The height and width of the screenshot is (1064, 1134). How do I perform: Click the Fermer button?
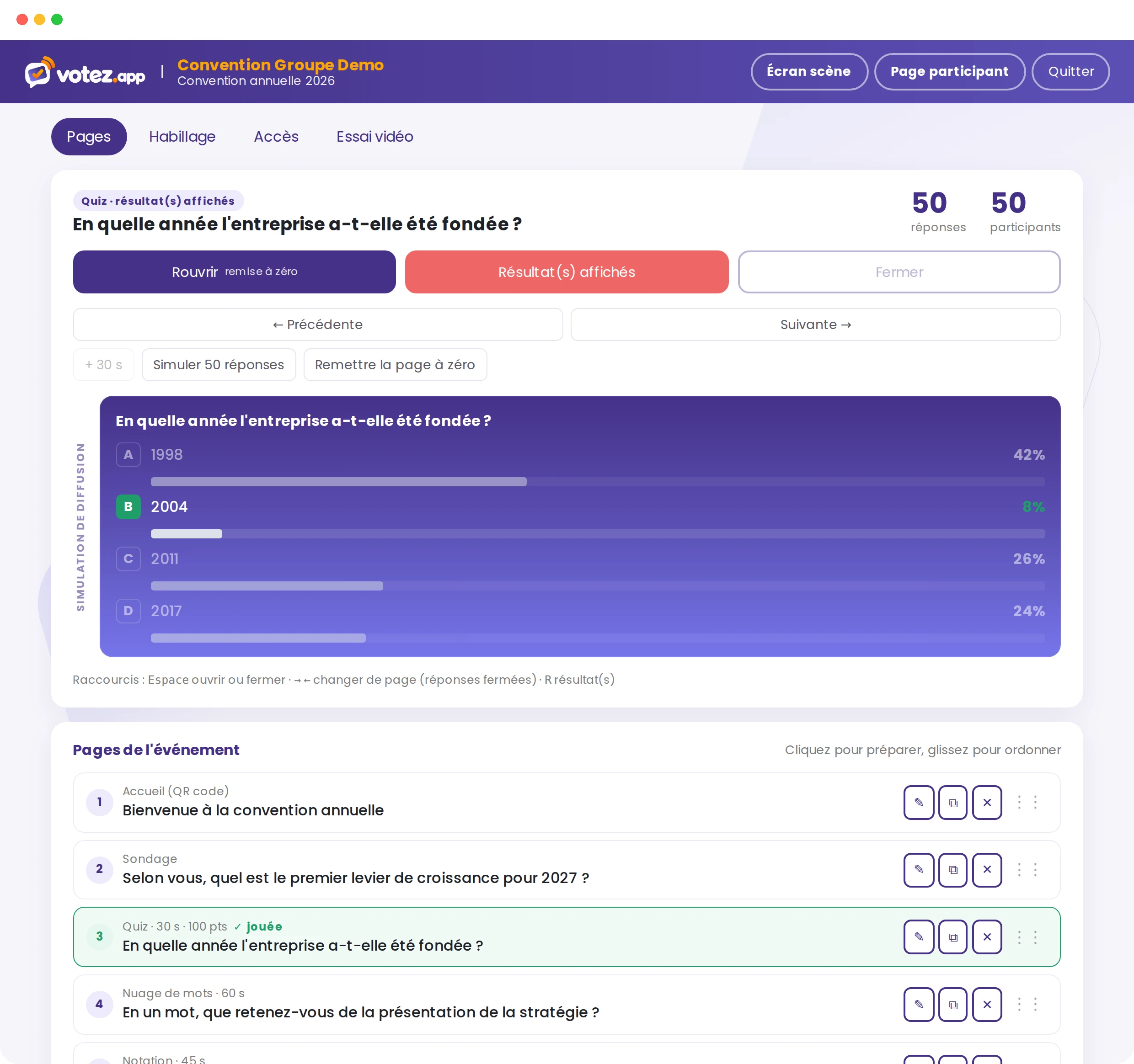pos(899,272)
